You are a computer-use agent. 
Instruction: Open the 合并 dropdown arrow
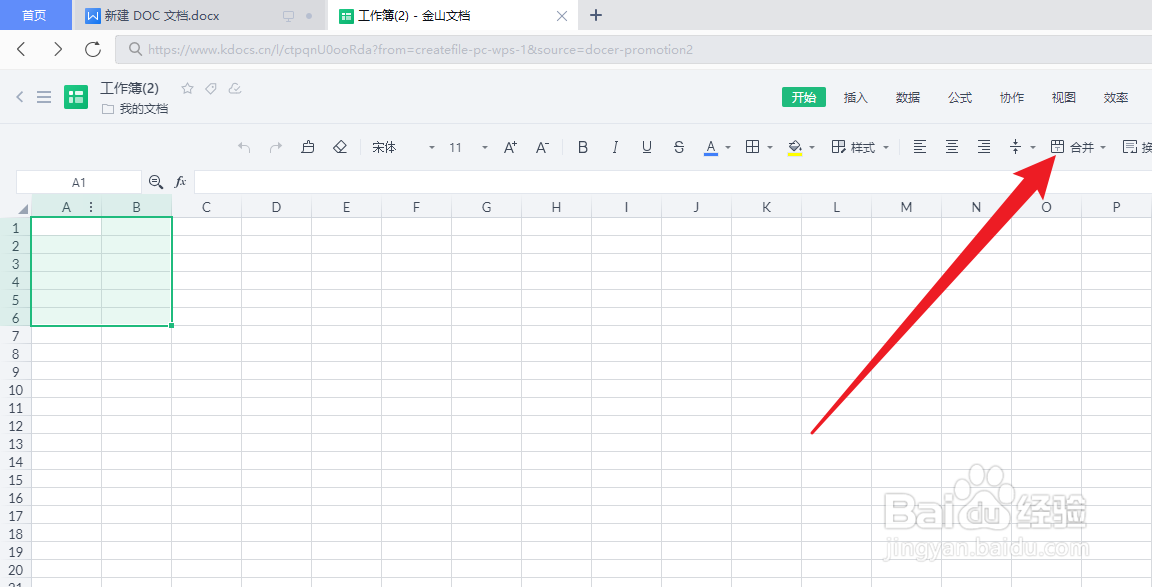1103,148
